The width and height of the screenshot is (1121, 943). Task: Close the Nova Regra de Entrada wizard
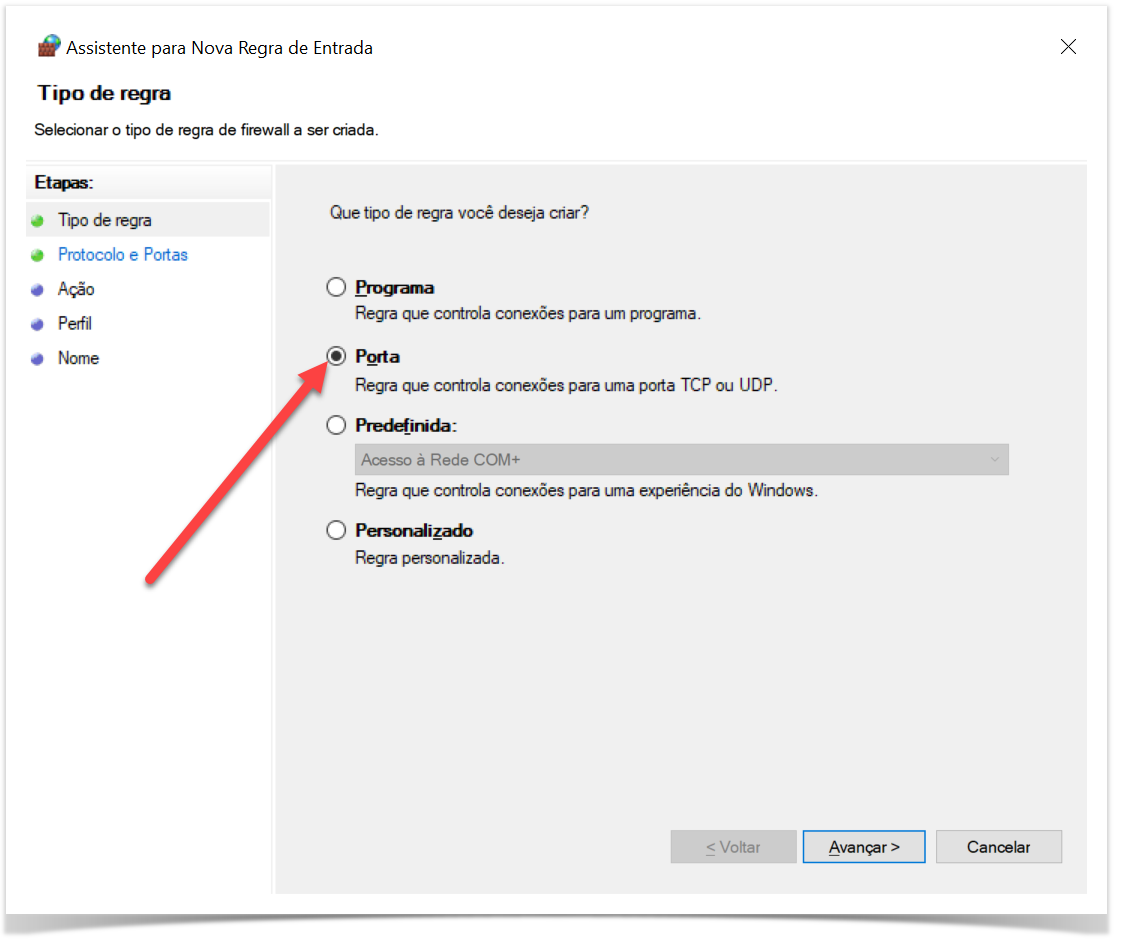1068,47
